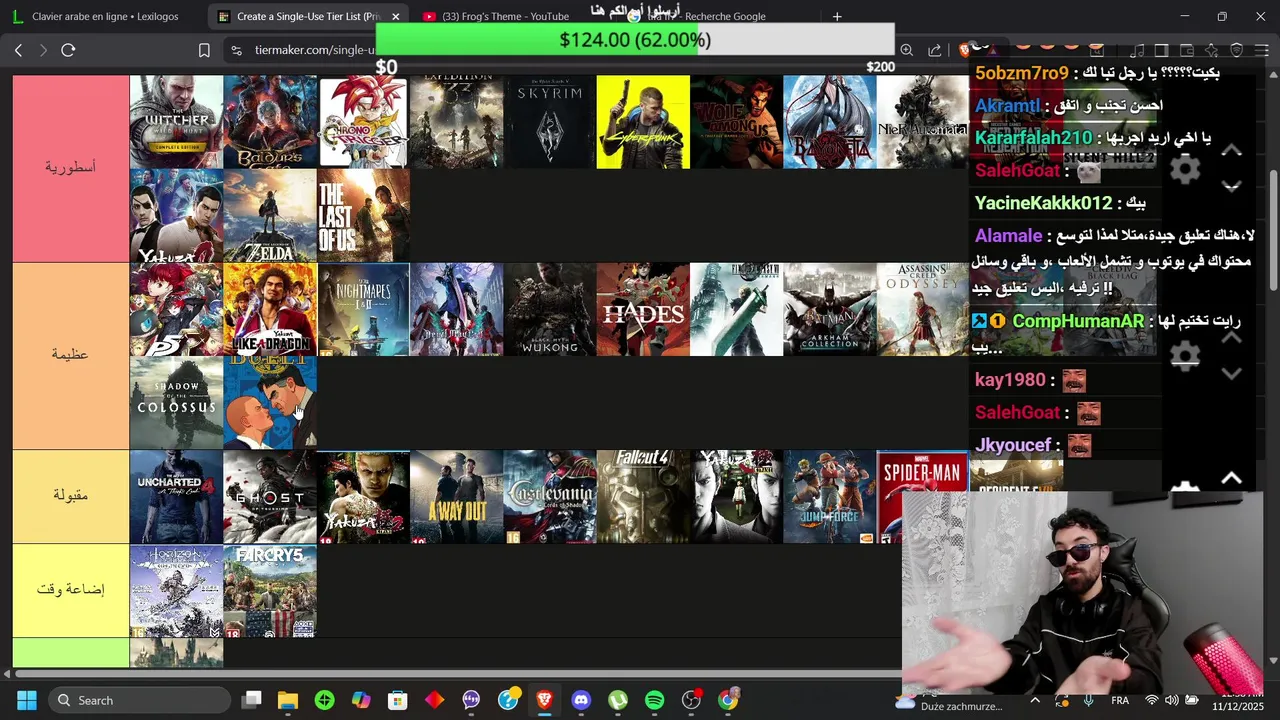This screenshot has height=720, width=1280.
Task: Move the أسطورية tier row up
Action: [1232, 150]
